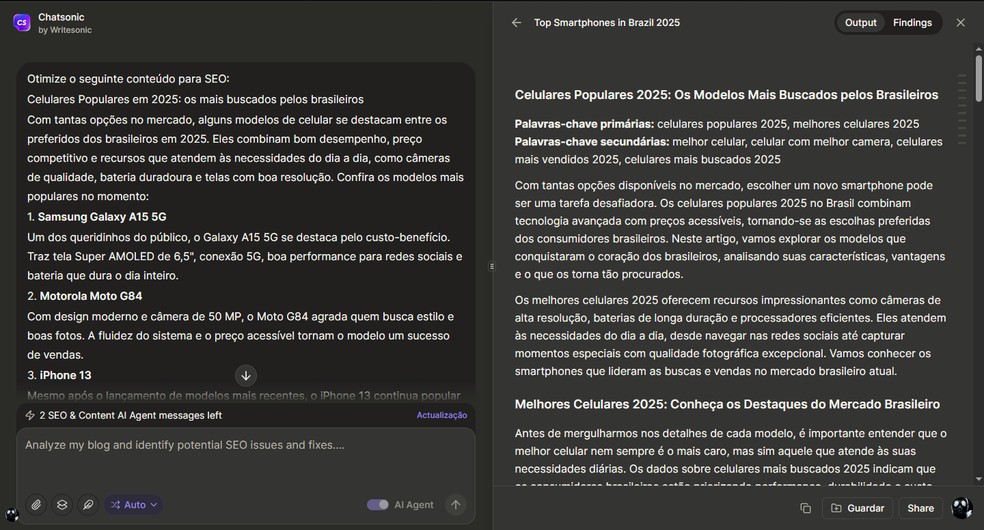Click the 'Com design moderno e câmera' paragraph
Image resolution: width=984 pixels, height=530 pixels.
(x=240, y=336)
